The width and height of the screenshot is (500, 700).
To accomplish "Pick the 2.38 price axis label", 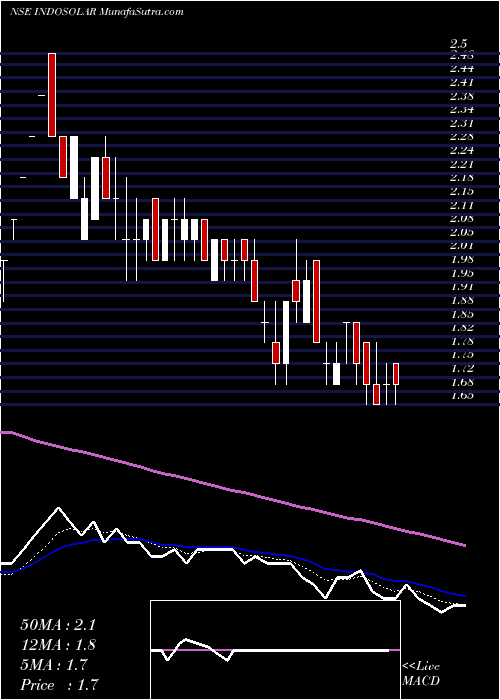I will tap(462, 96).
